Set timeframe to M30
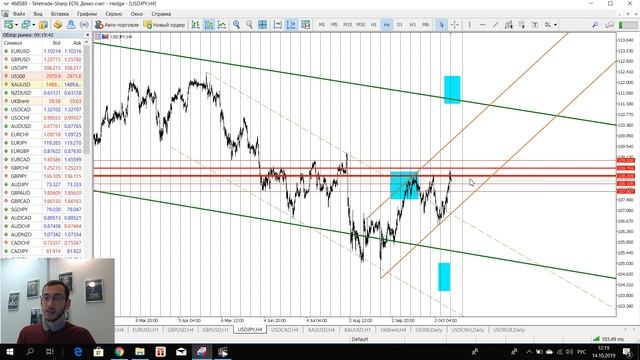 (x=360, y=25)
